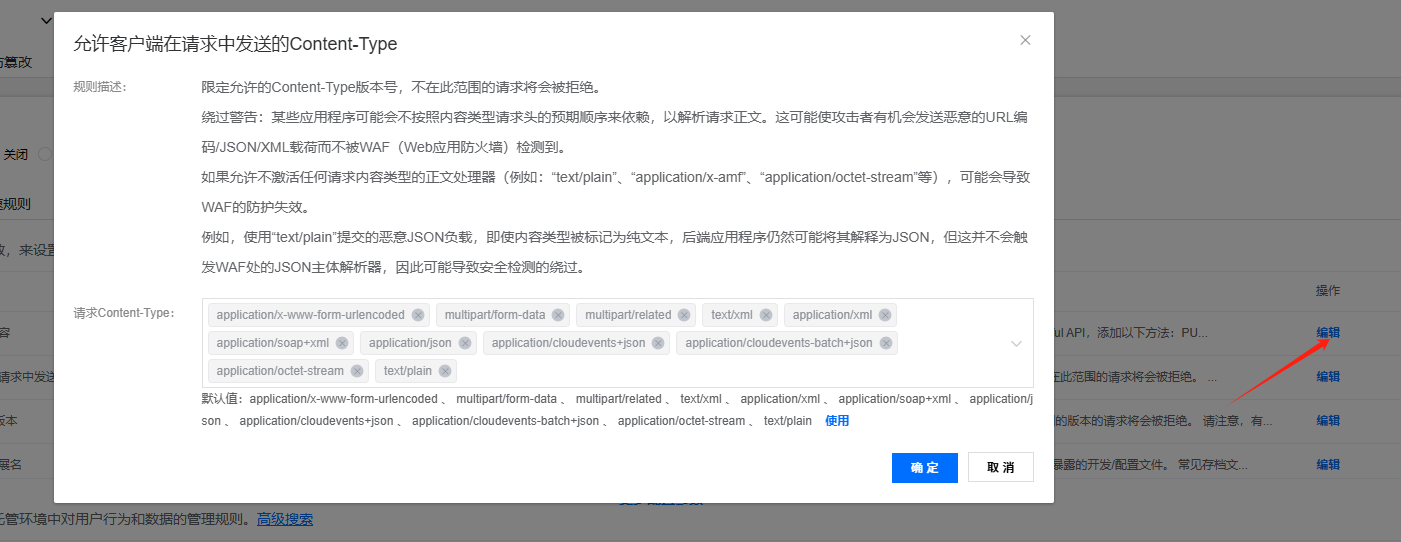This screenshot has width=1401, height=542.
Task: Remove the application/cloudevents+json tag
Action: (658, 343)
